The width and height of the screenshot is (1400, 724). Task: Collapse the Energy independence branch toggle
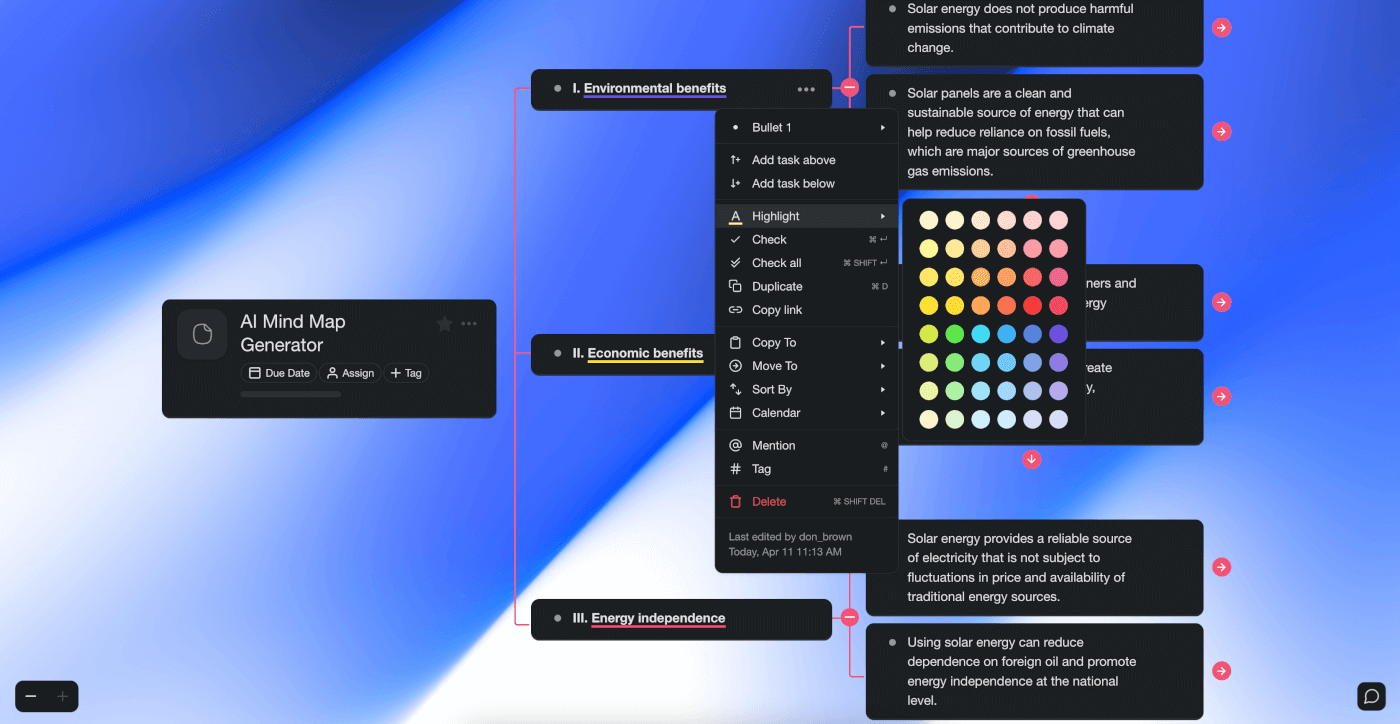(849, 618)
